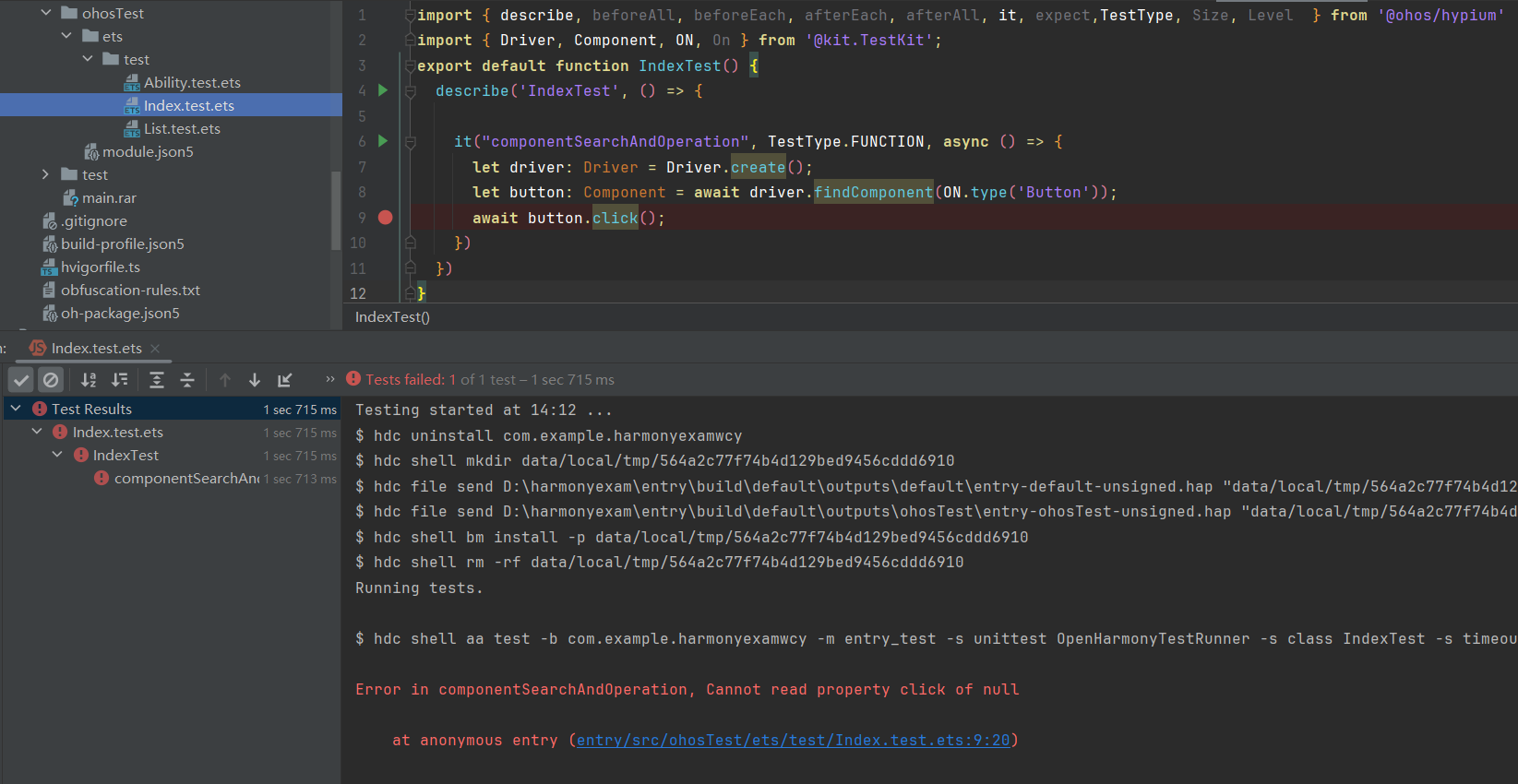Image resolution: width=1518 pixels, height=784 pixels.
Task: Switch to the Index.test.ets run tab
Action: [96, 349]
